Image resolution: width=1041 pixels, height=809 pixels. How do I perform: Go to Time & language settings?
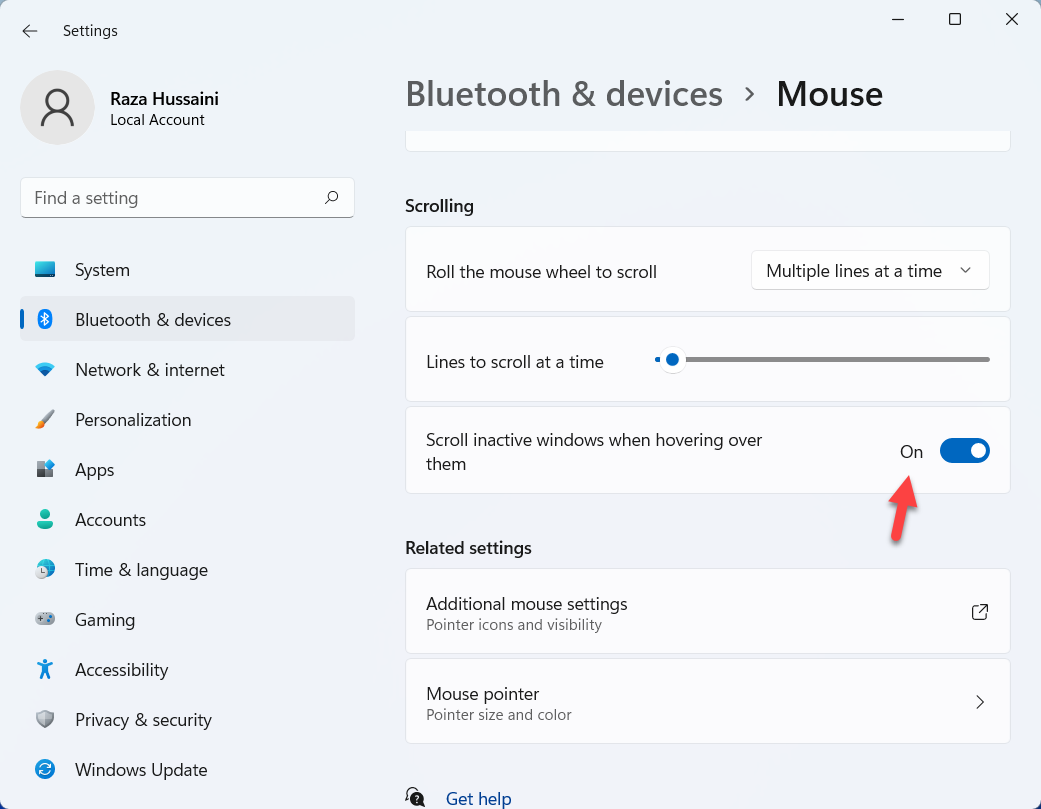(141, 570)
